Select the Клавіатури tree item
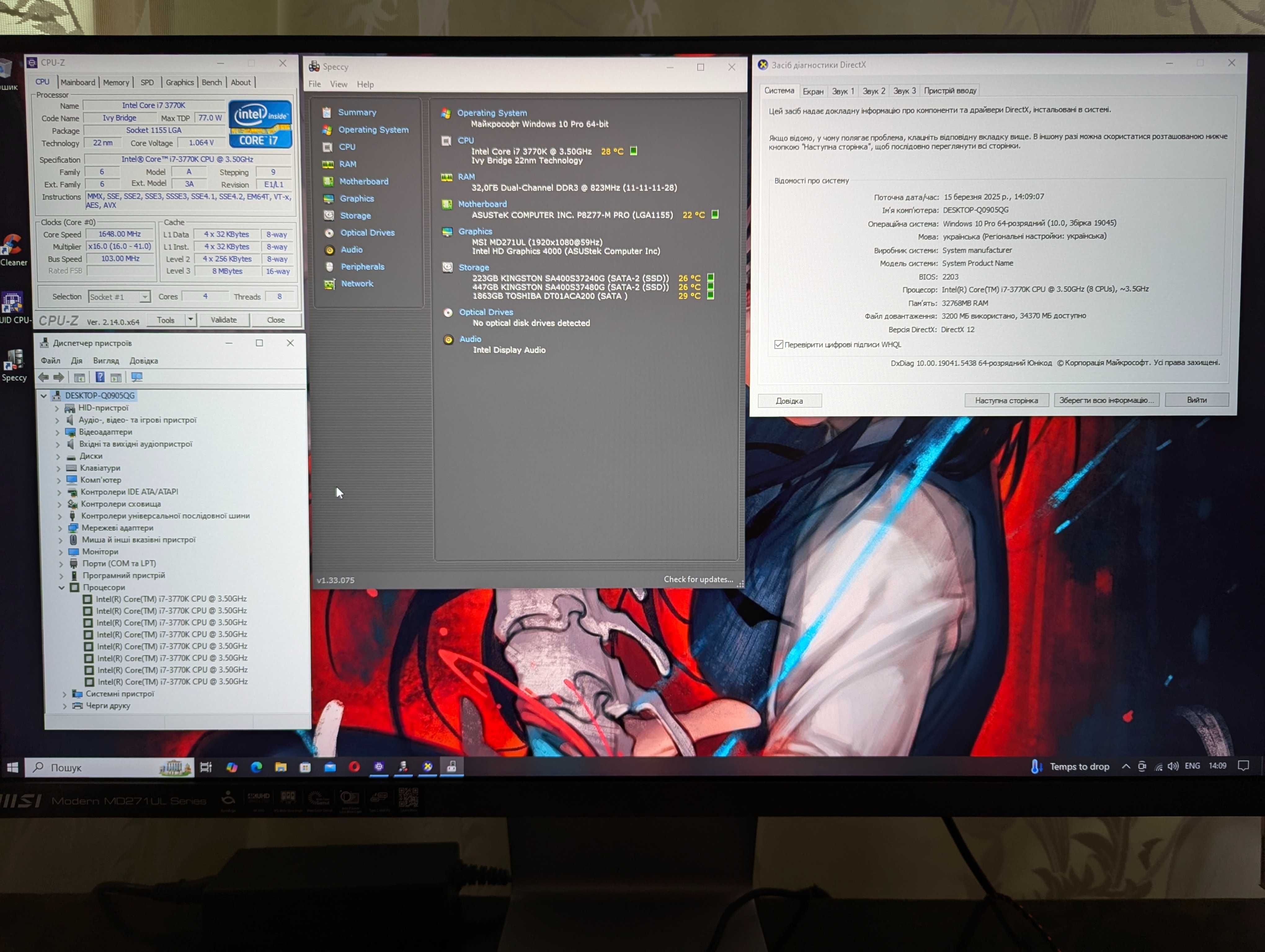The width and height of the screenshot is (1265, 952). 100,468
